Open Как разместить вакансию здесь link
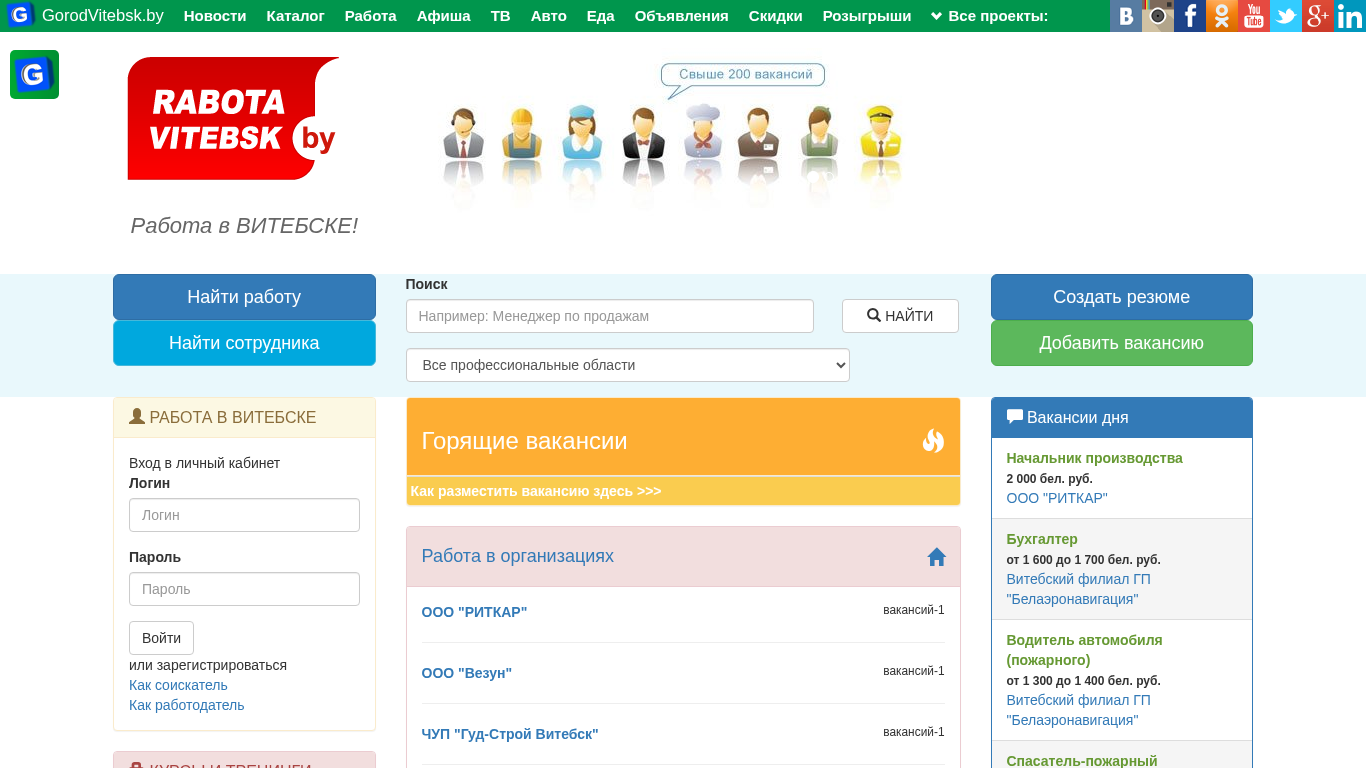The width and height of the screenshot is (1366, 768). click(536, 491)
